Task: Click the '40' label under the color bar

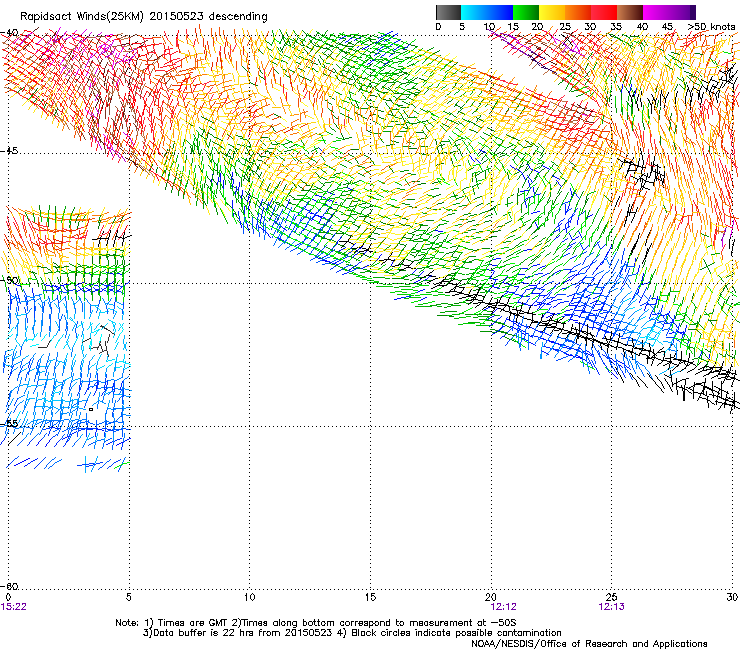Action: (642, 27)
